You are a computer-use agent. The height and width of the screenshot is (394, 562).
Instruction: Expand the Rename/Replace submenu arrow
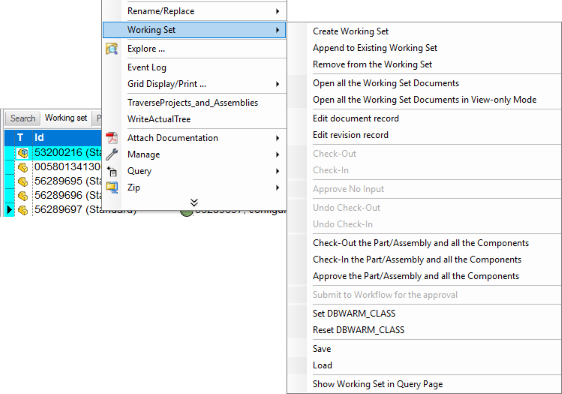point(277,11)
